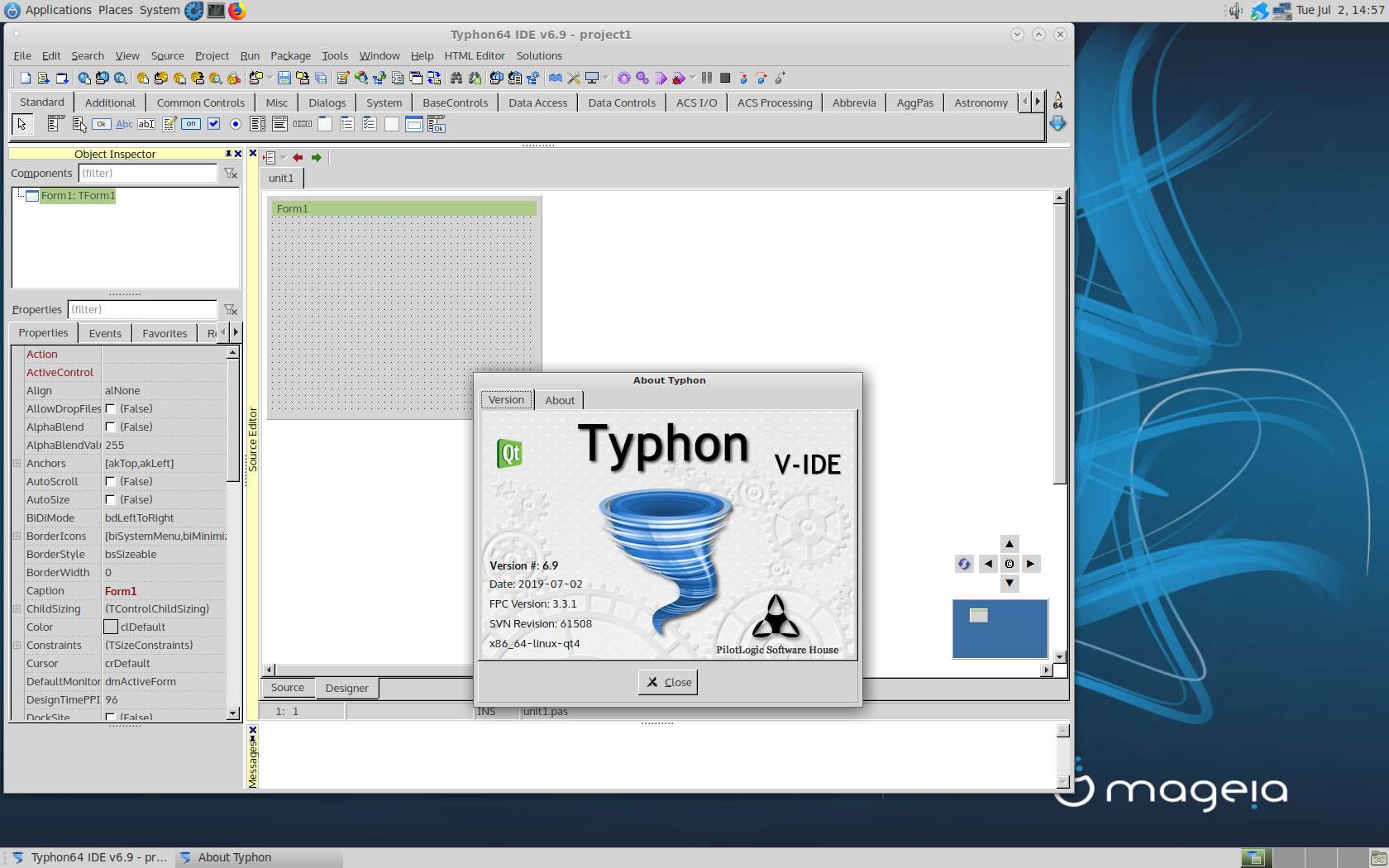Click the Save floppy disk toolbar icon
The width and height of the screenshot is (1389, 868).
pos(284,78)
